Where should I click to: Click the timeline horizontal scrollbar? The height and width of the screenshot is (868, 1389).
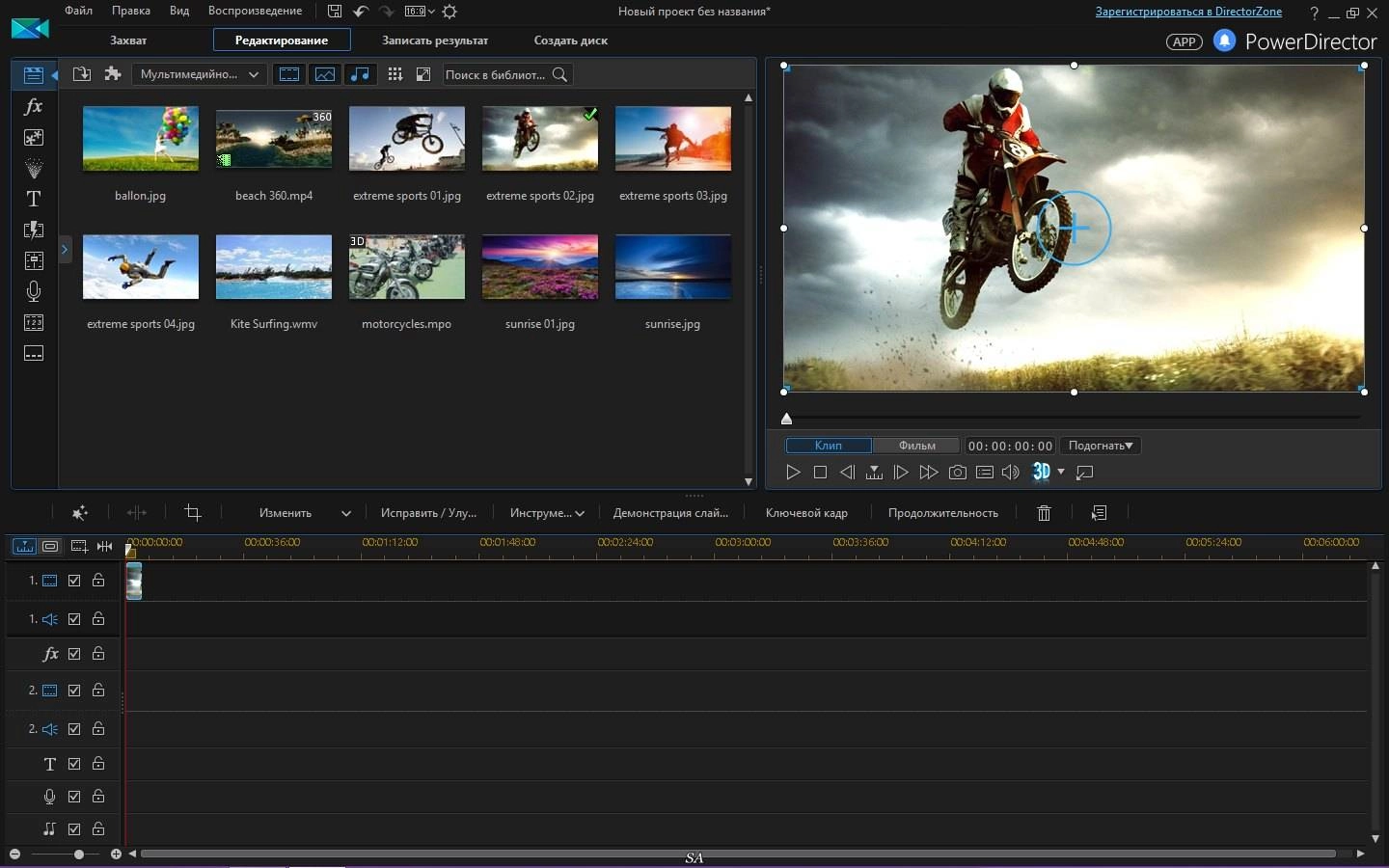point(738,854)
